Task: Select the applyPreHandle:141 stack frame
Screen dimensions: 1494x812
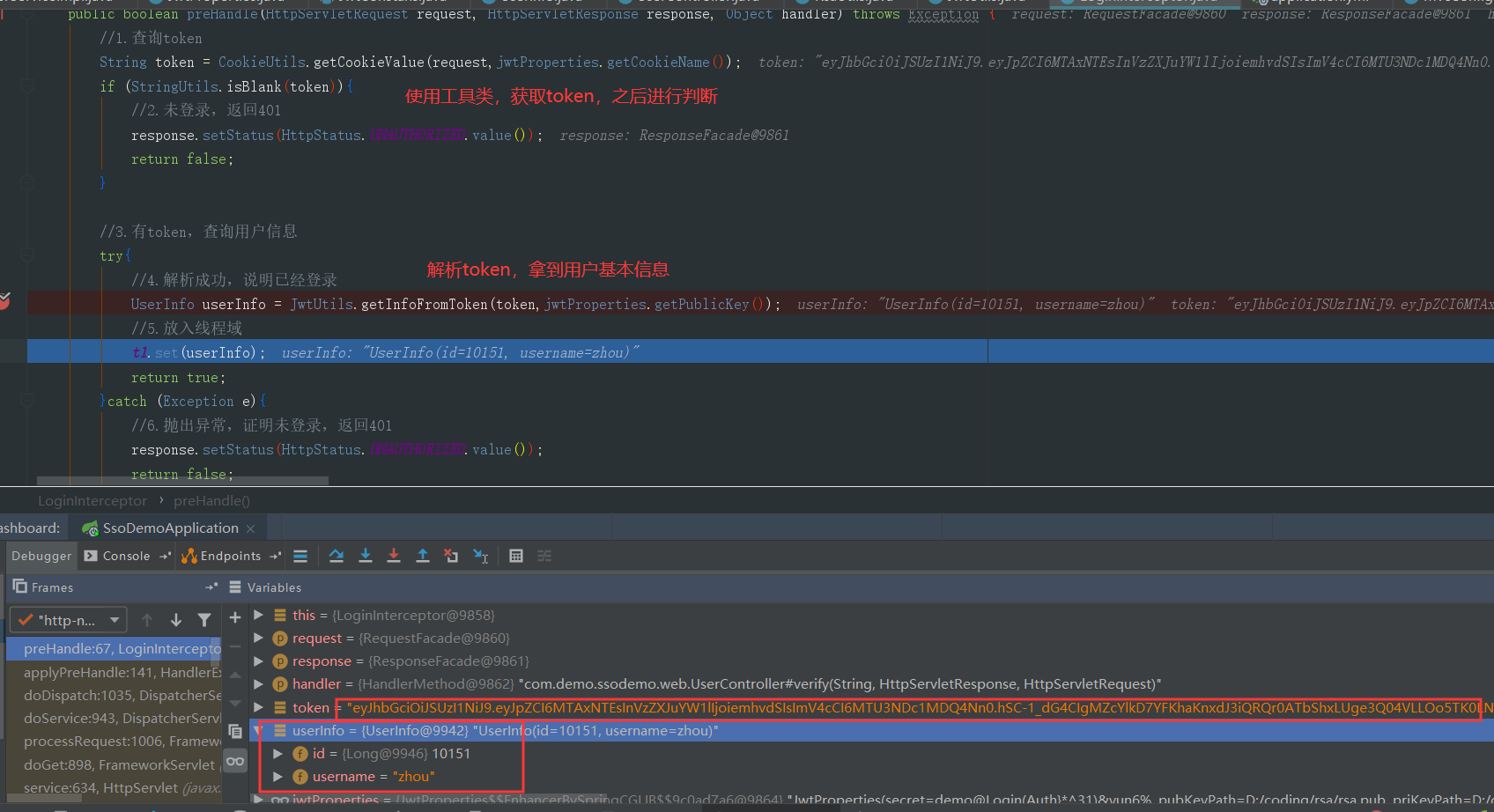Action: tap(122, 672)
